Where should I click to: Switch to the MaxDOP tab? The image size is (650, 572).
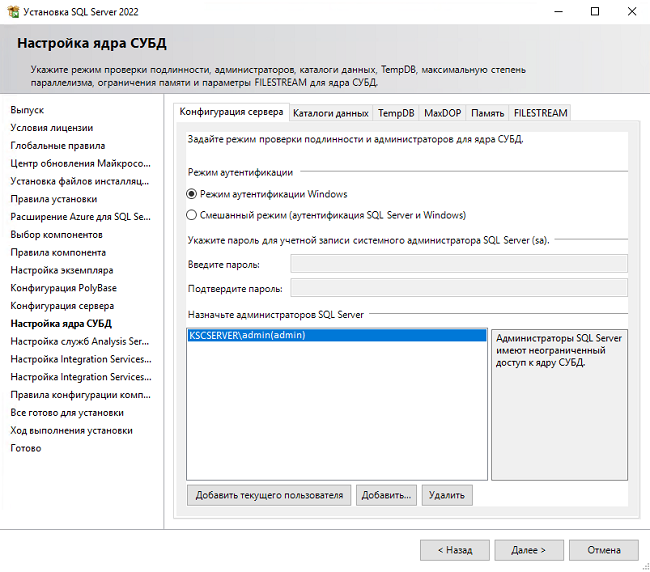442,113
